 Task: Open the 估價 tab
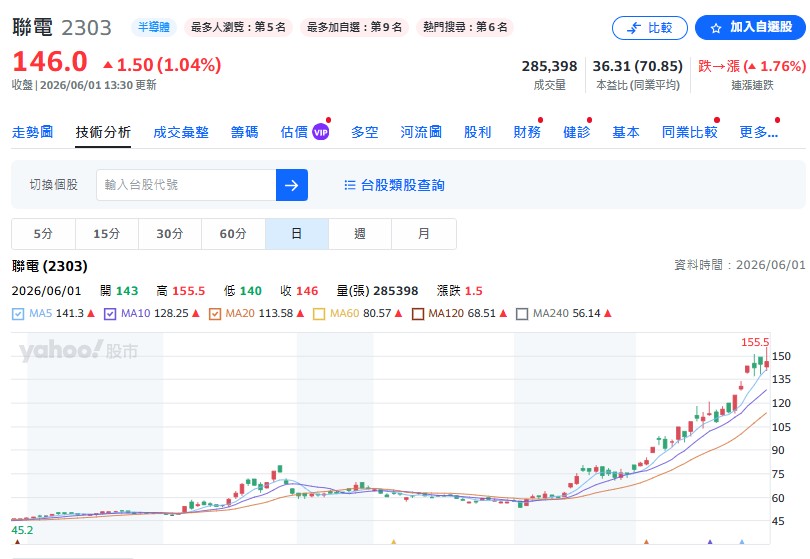click(294, 132)
